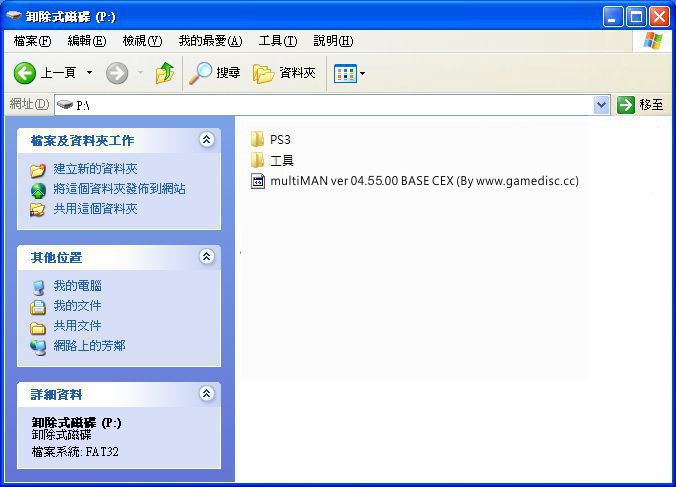Image resolution: width=676 pixels, height=487 pixels.
Task: Open the 網路上的芳鄰 link
Action: 89,346
